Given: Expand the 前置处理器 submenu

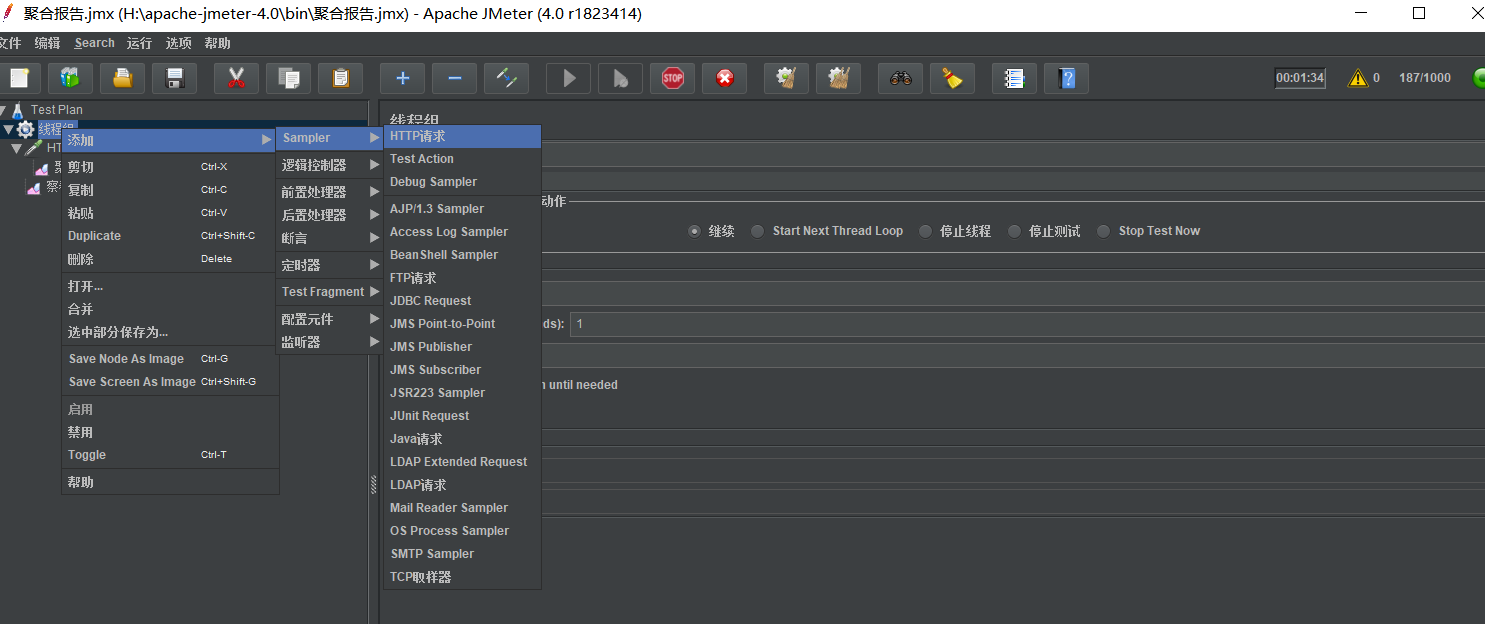Looking at the screenshot, I should click(x=329, y=192).
